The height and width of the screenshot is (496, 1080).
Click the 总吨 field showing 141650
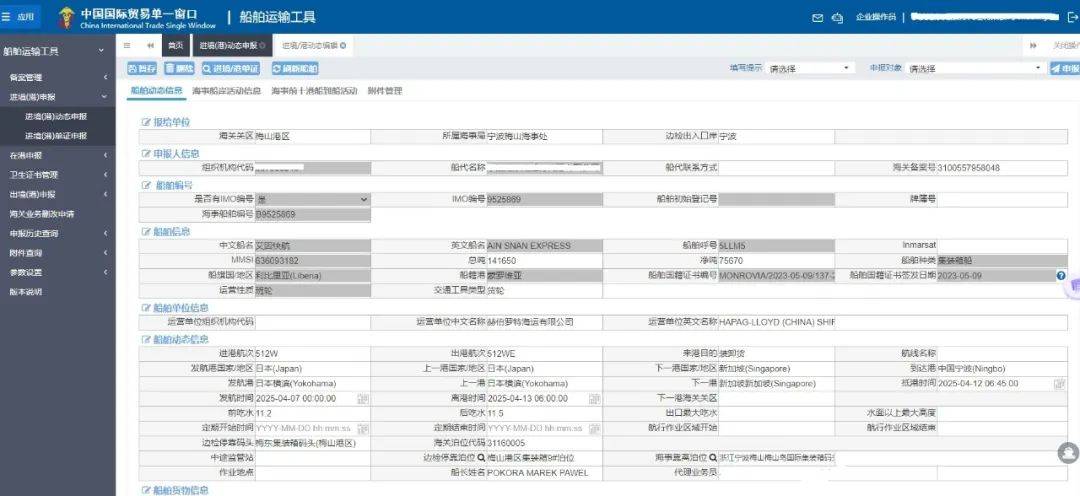point(544,260)
